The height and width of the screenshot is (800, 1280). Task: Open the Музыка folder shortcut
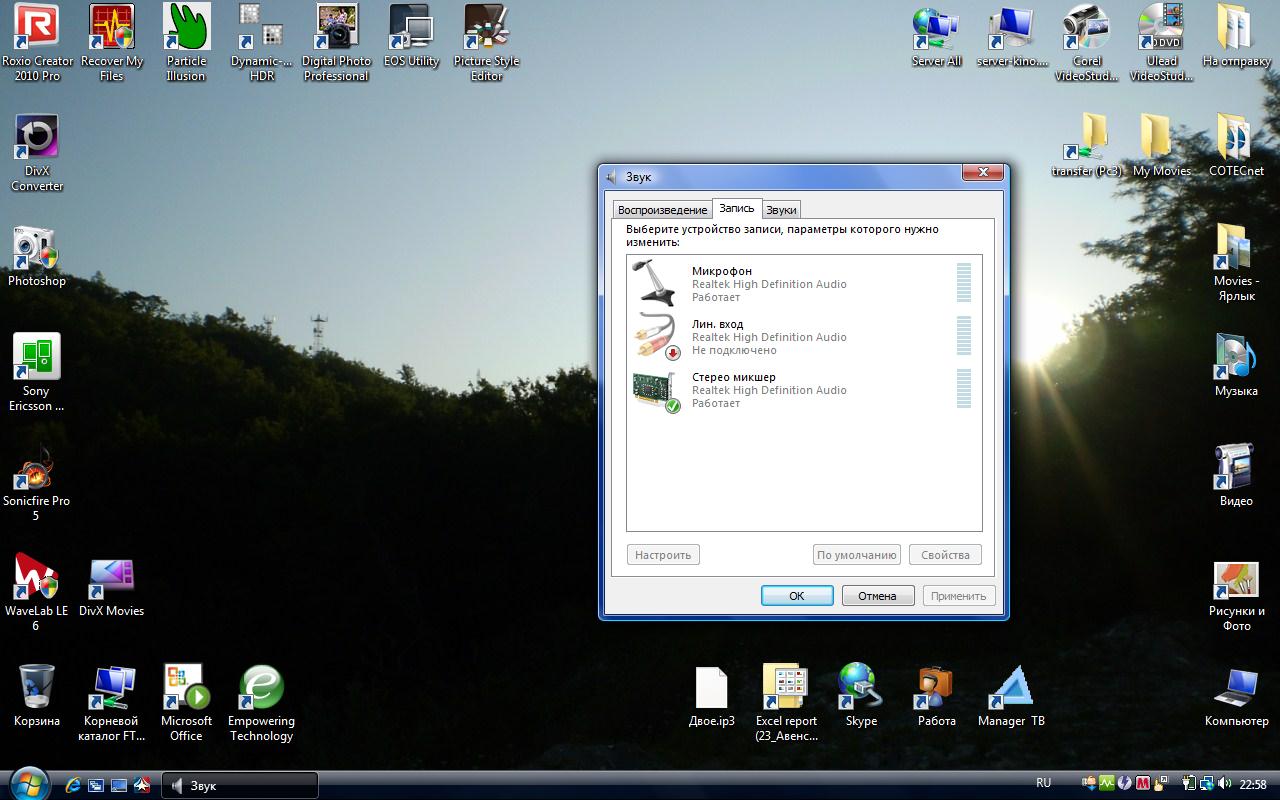click(x=1236, y=365)
